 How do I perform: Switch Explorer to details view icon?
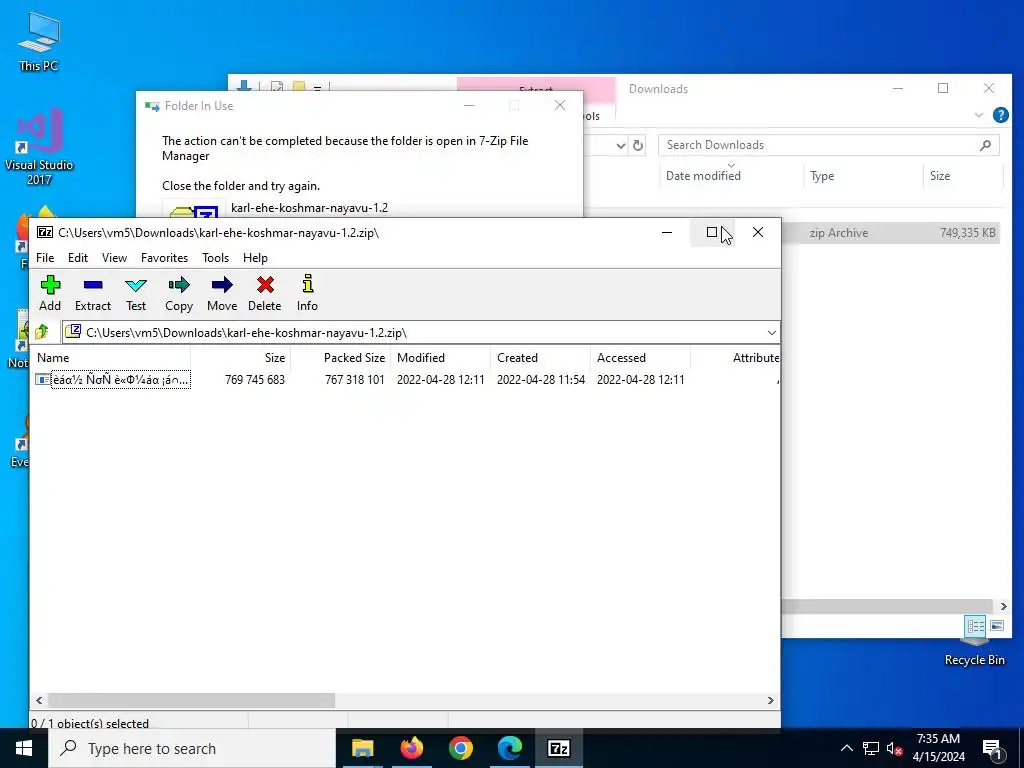coord(976,626)
